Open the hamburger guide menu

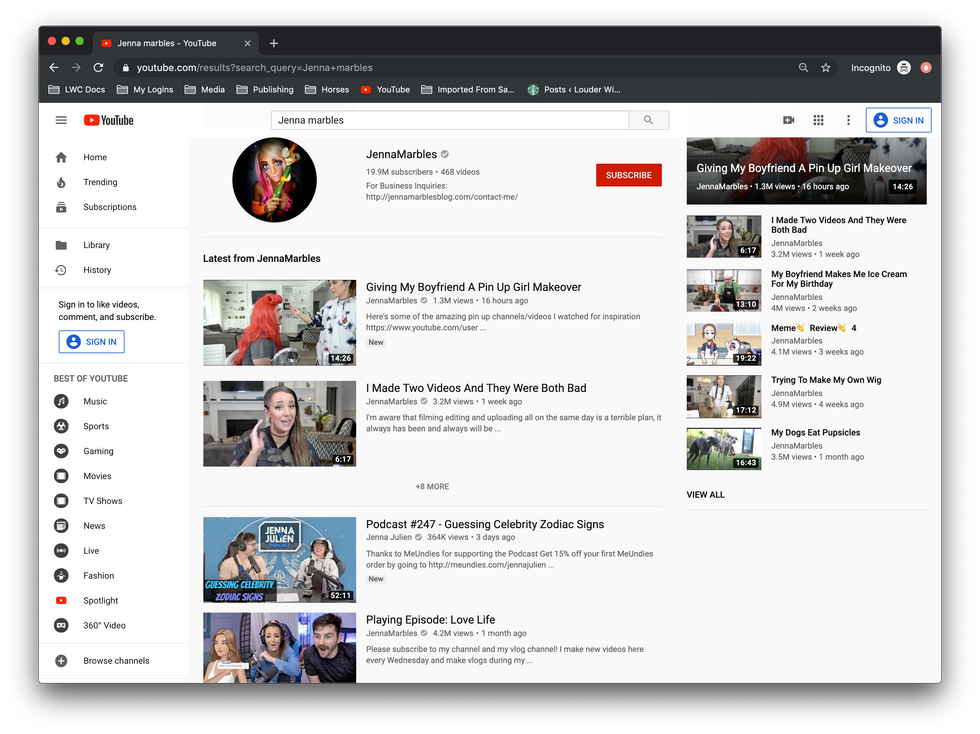coord(61,120)
